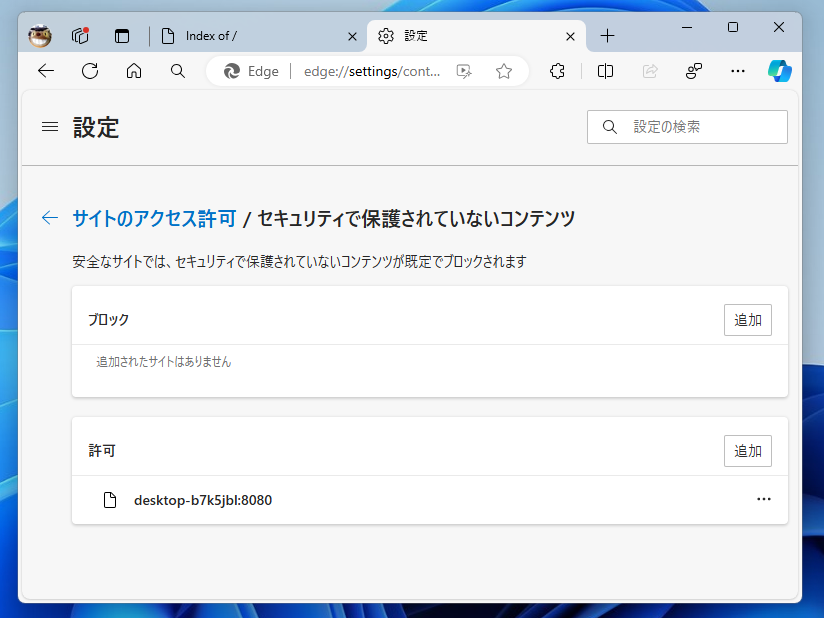Open the Extensions puzzle icon
Viewport: 824px width, 618px height.
[x=557, y=71]
